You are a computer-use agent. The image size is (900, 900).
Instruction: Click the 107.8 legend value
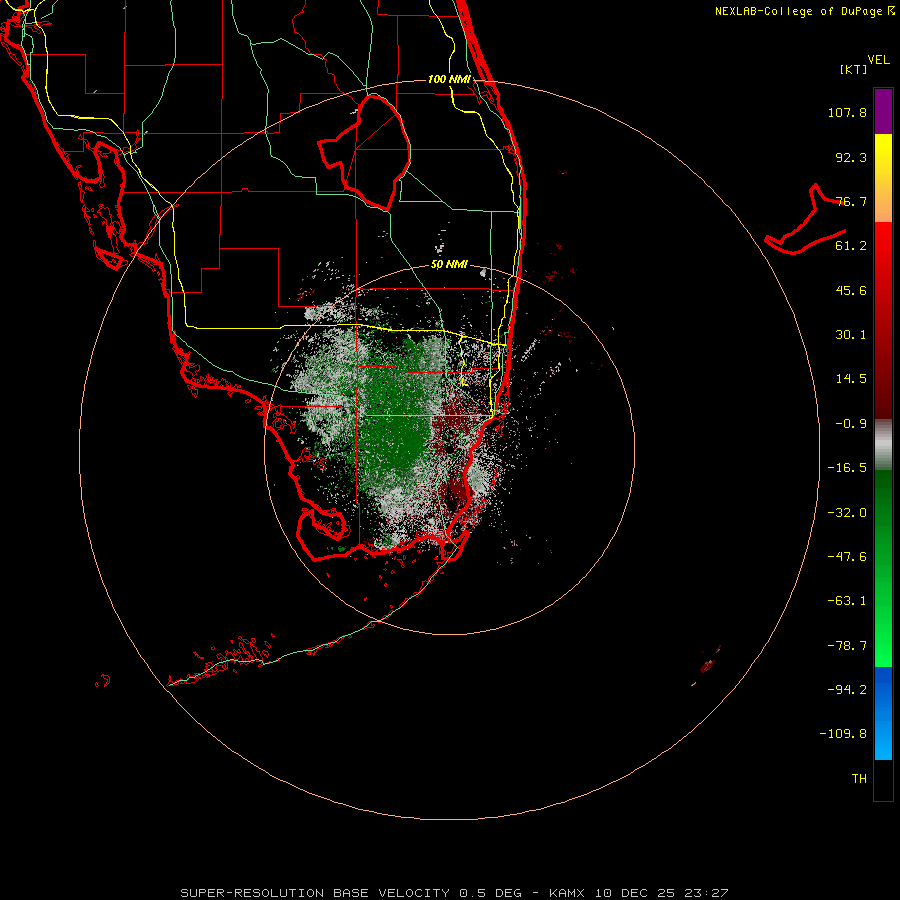click(x=847, y=112)
